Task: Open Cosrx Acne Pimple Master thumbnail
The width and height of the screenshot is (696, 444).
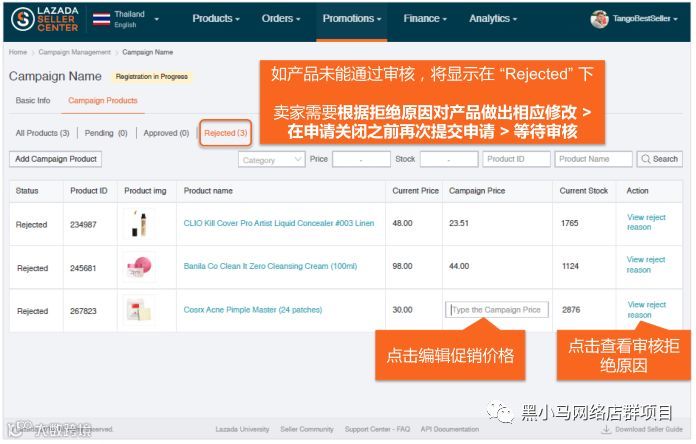Action: click(139, 310)
